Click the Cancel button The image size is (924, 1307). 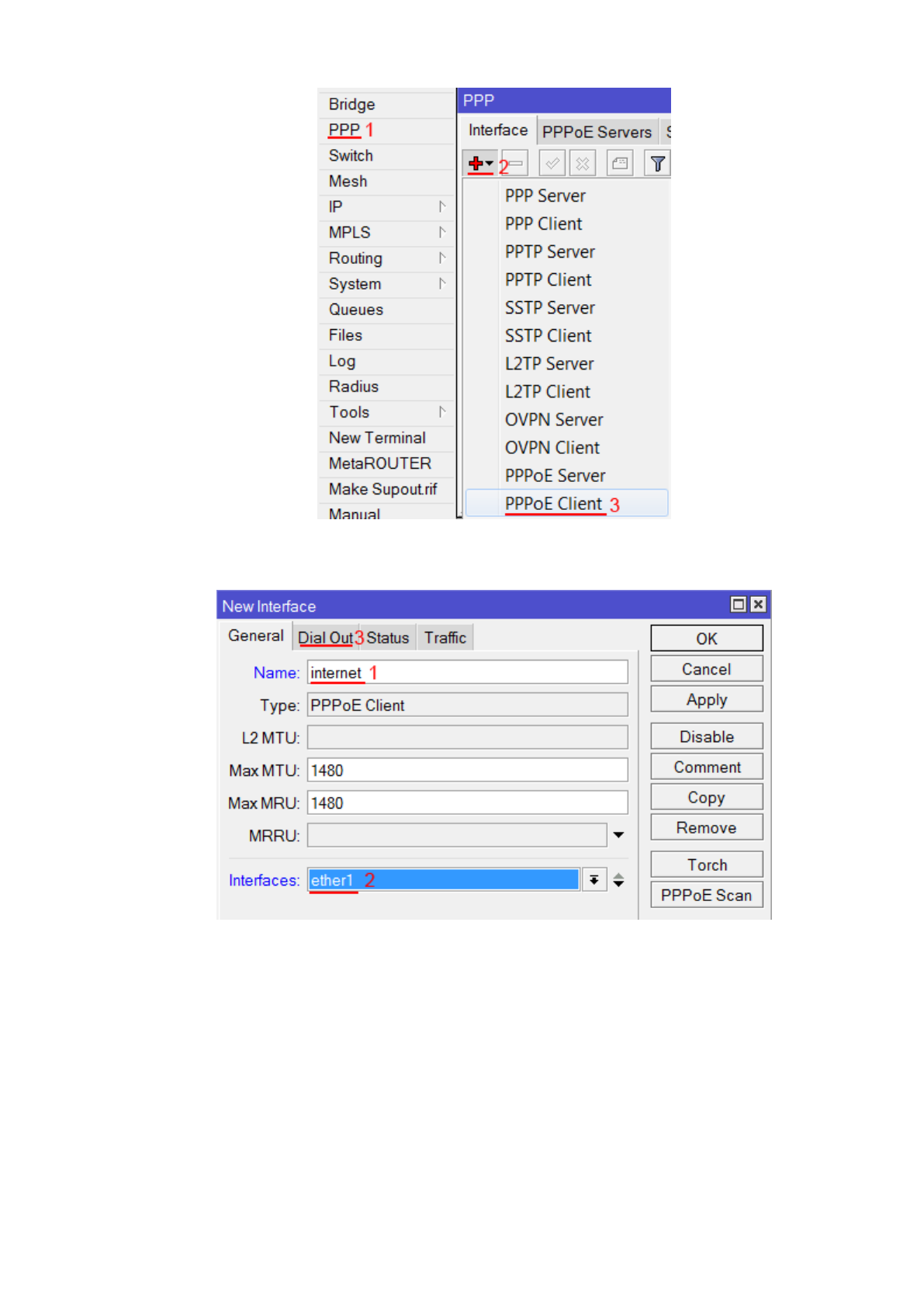[707, 669]
